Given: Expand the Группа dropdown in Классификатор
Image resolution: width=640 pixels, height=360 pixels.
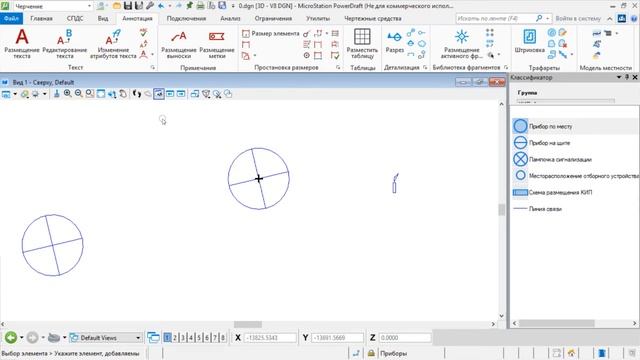Looking at the screenshot, I should point(565,101).
